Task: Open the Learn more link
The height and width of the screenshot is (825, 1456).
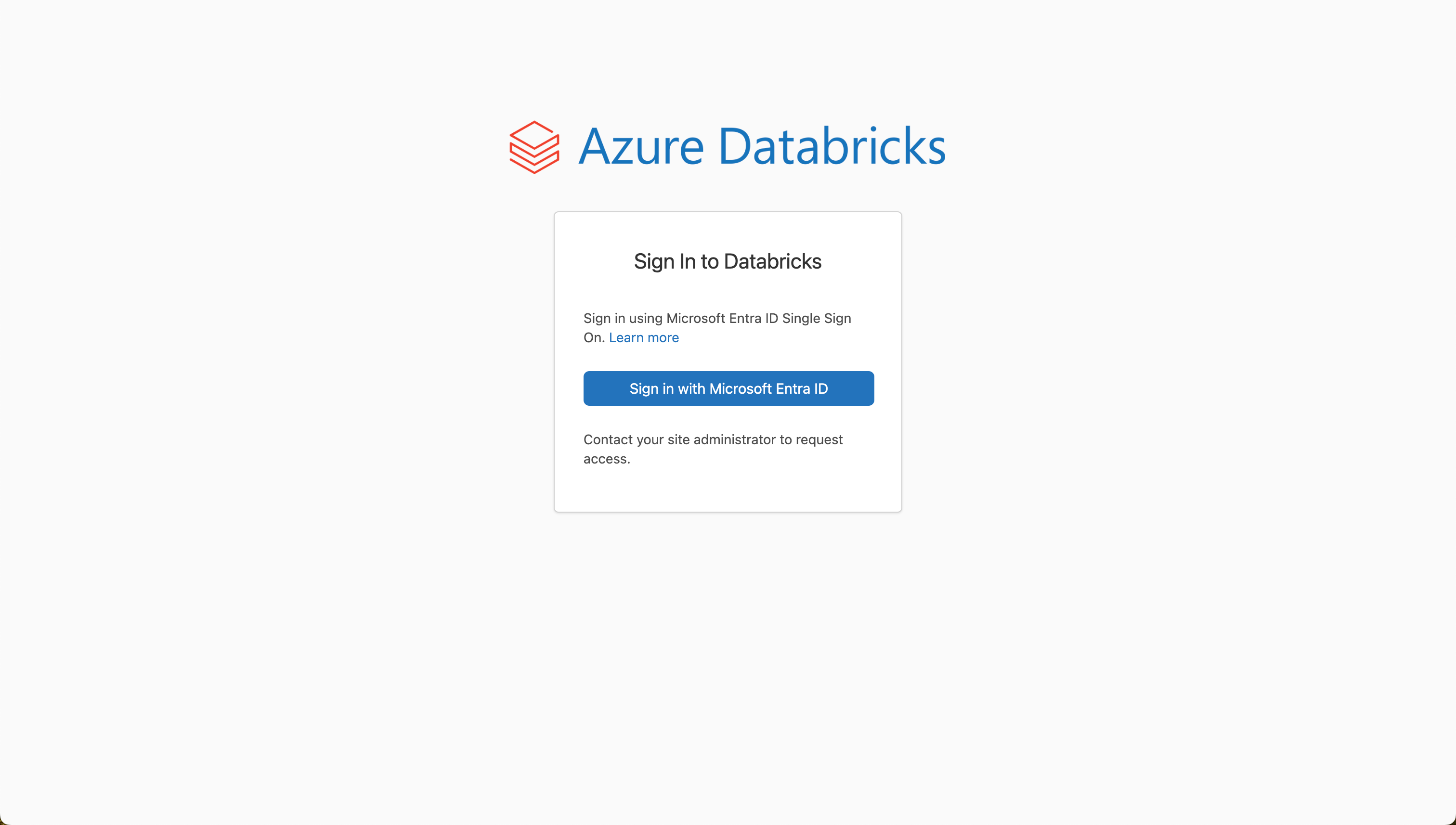Action: (643, 338)
